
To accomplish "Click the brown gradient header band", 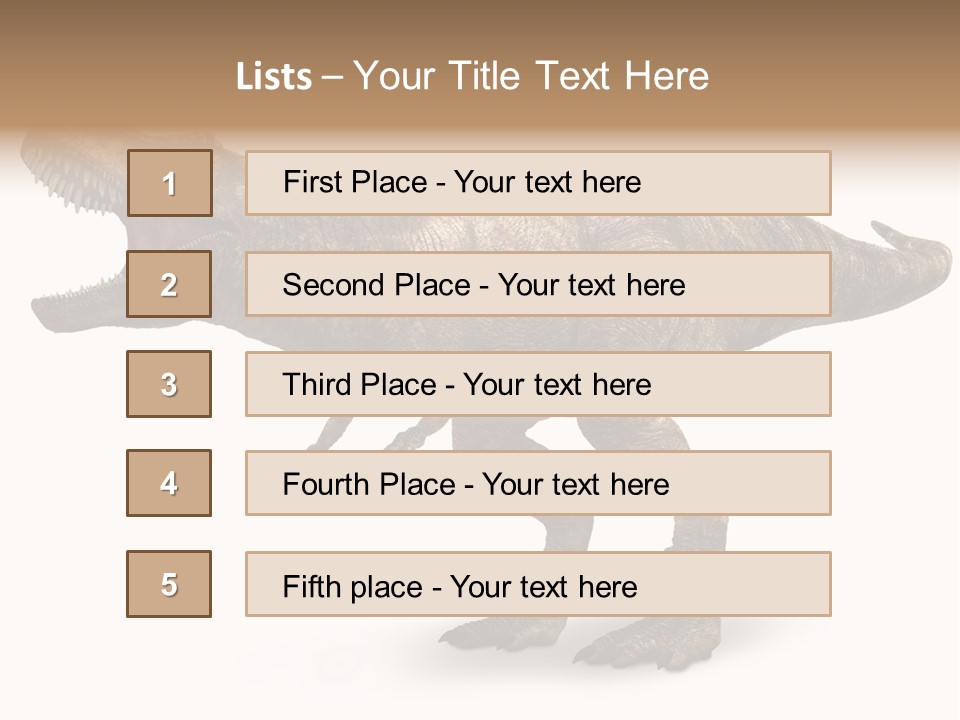I will [480, 64].
